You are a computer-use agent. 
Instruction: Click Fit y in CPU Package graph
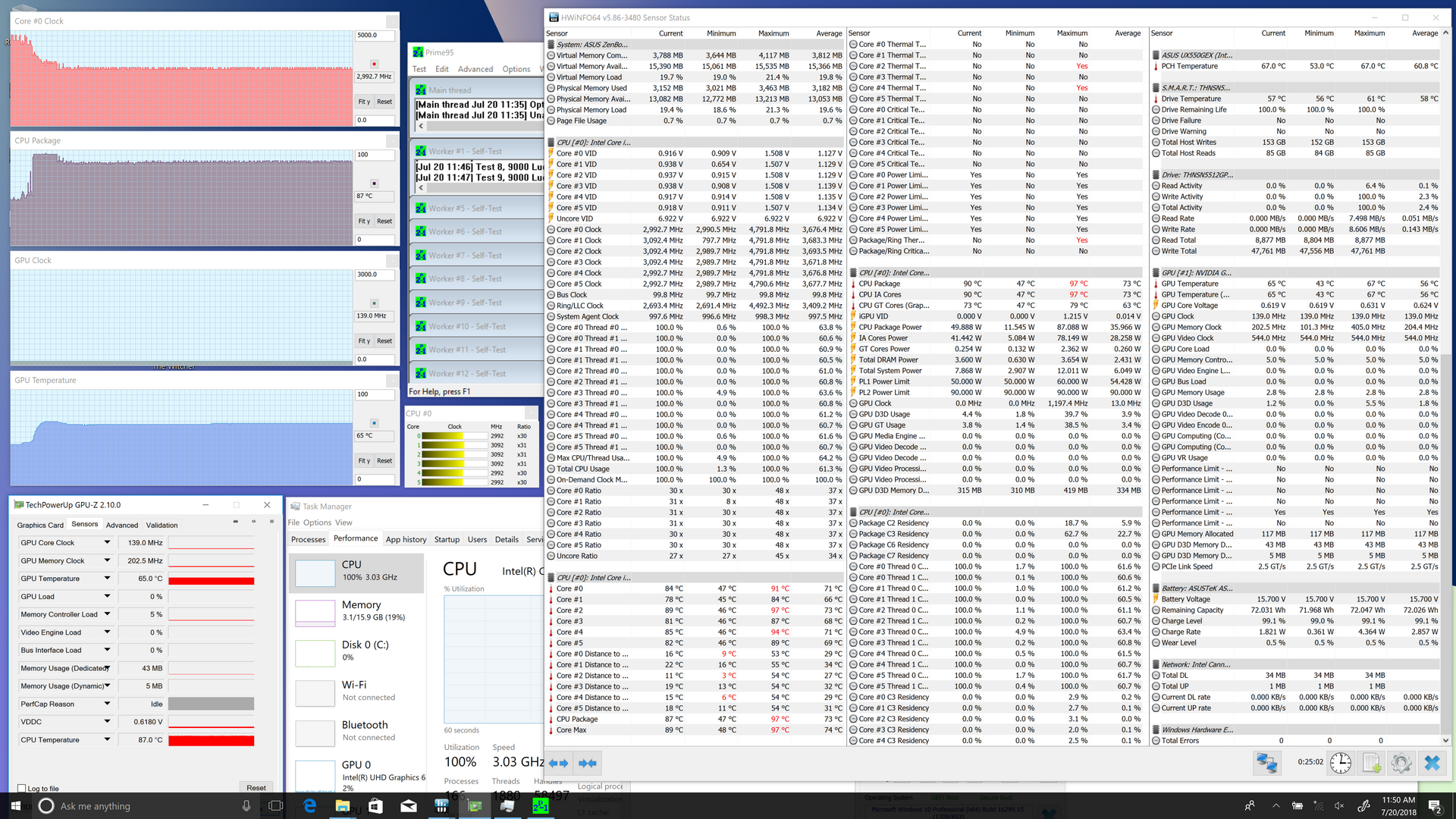pos(364,221)
